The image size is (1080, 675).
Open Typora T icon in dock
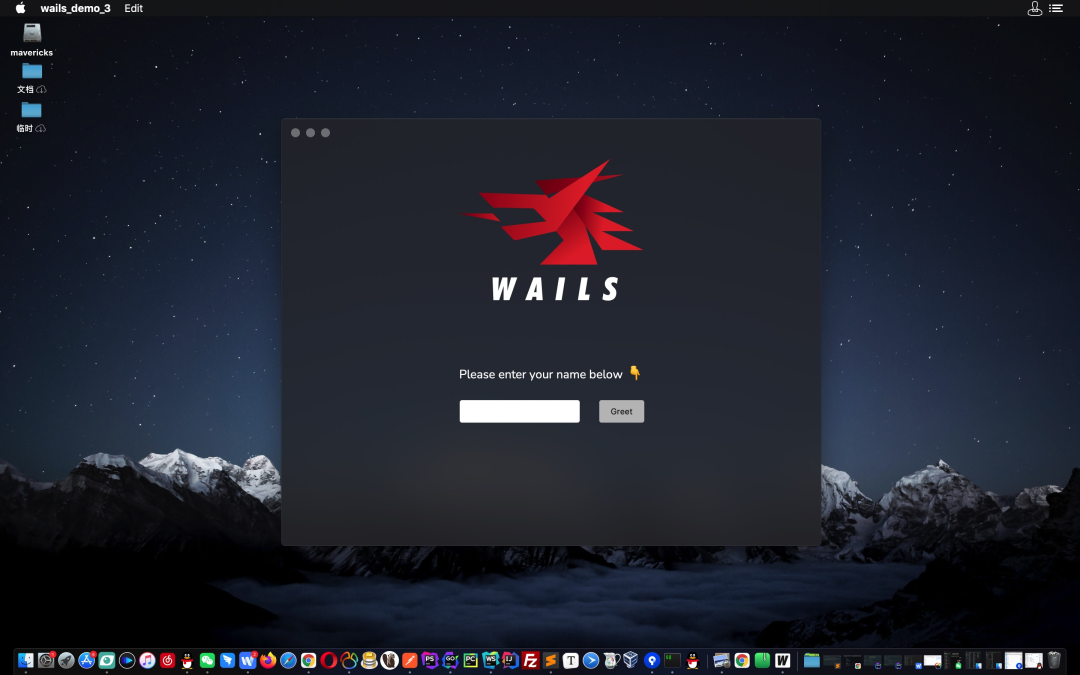point(571,661)
